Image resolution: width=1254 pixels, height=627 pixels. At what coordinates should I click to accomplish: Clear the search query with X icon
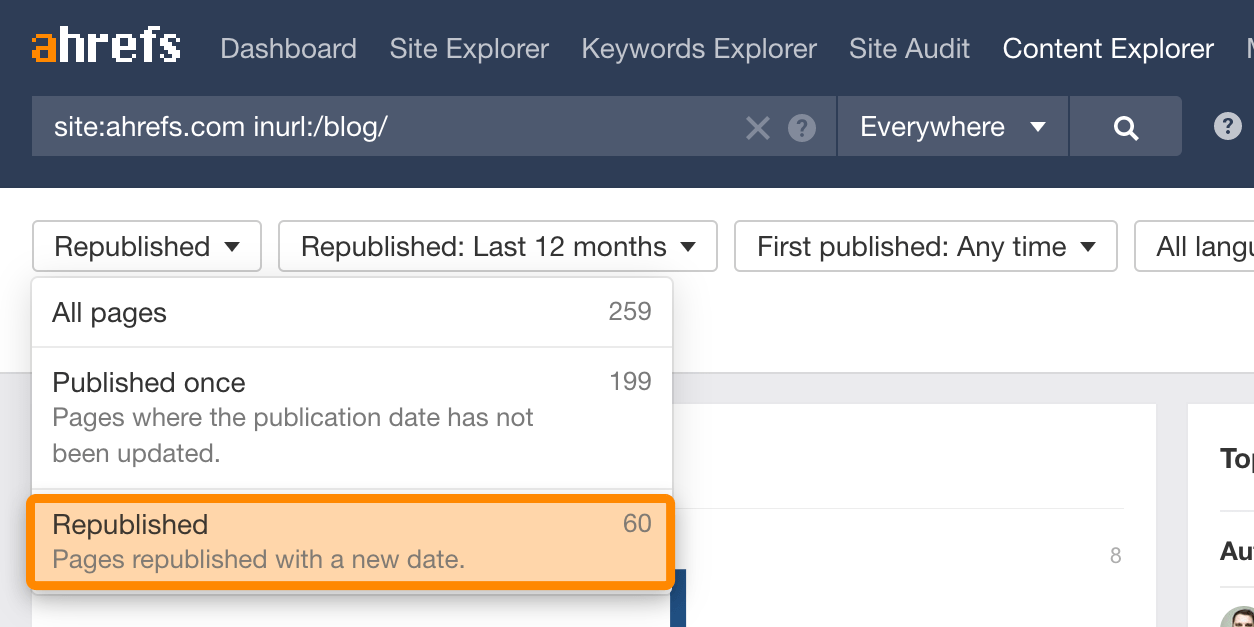pyautogui.click(x=758, y=127)
